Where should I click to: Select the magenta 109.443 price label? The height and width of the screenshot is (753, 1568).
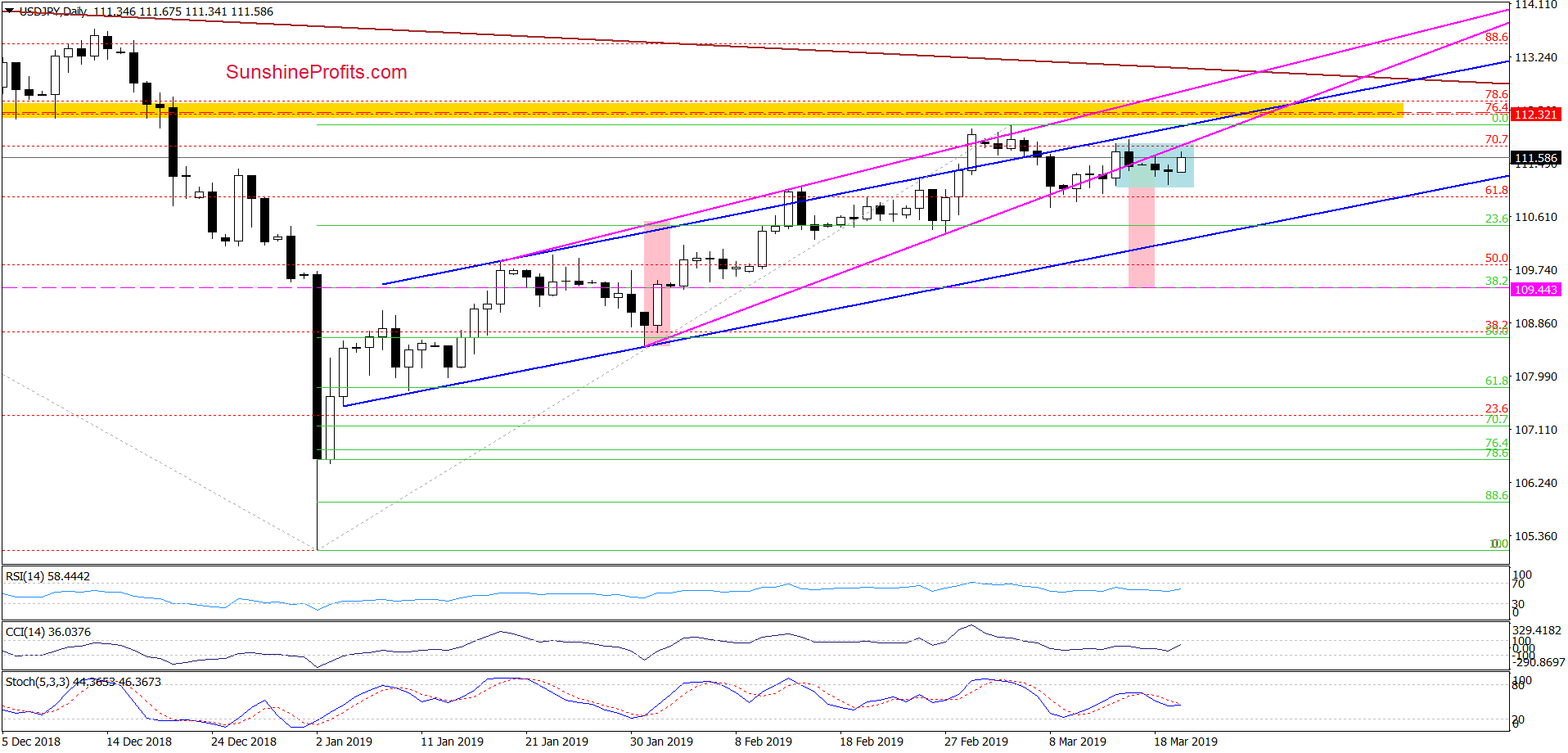click(1536, 290)
